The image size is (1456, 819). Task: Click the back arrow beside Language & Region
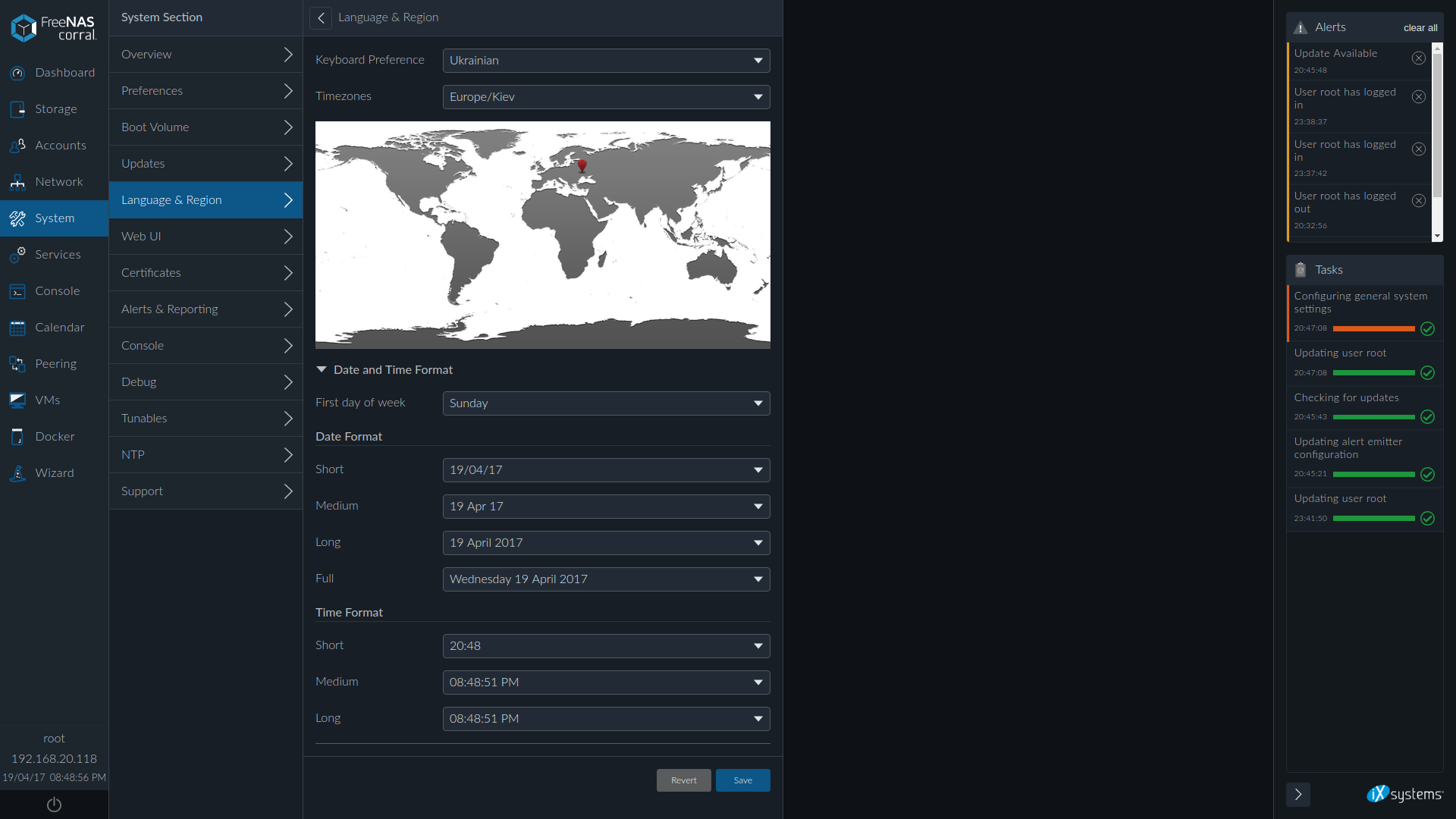321,17
